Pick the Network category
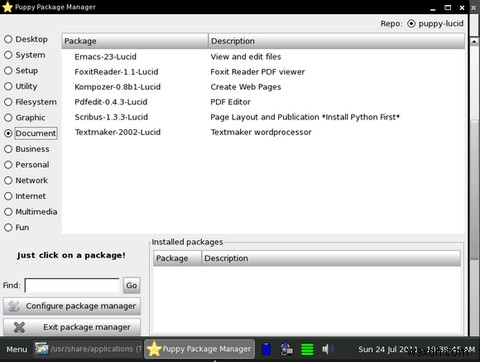 pyautogui.click(x=8, y=180)
